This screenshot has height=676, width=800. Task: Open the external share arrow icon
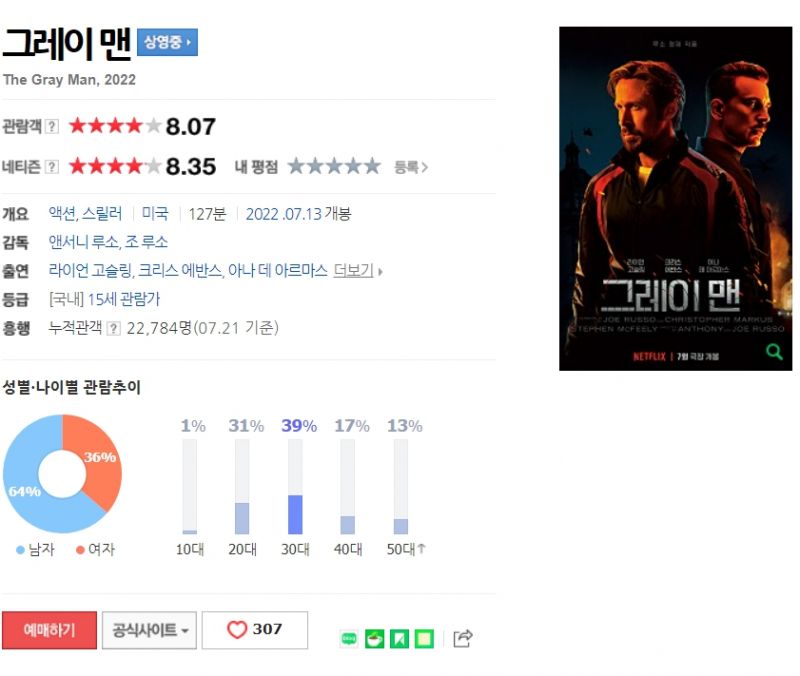point(463,638)
